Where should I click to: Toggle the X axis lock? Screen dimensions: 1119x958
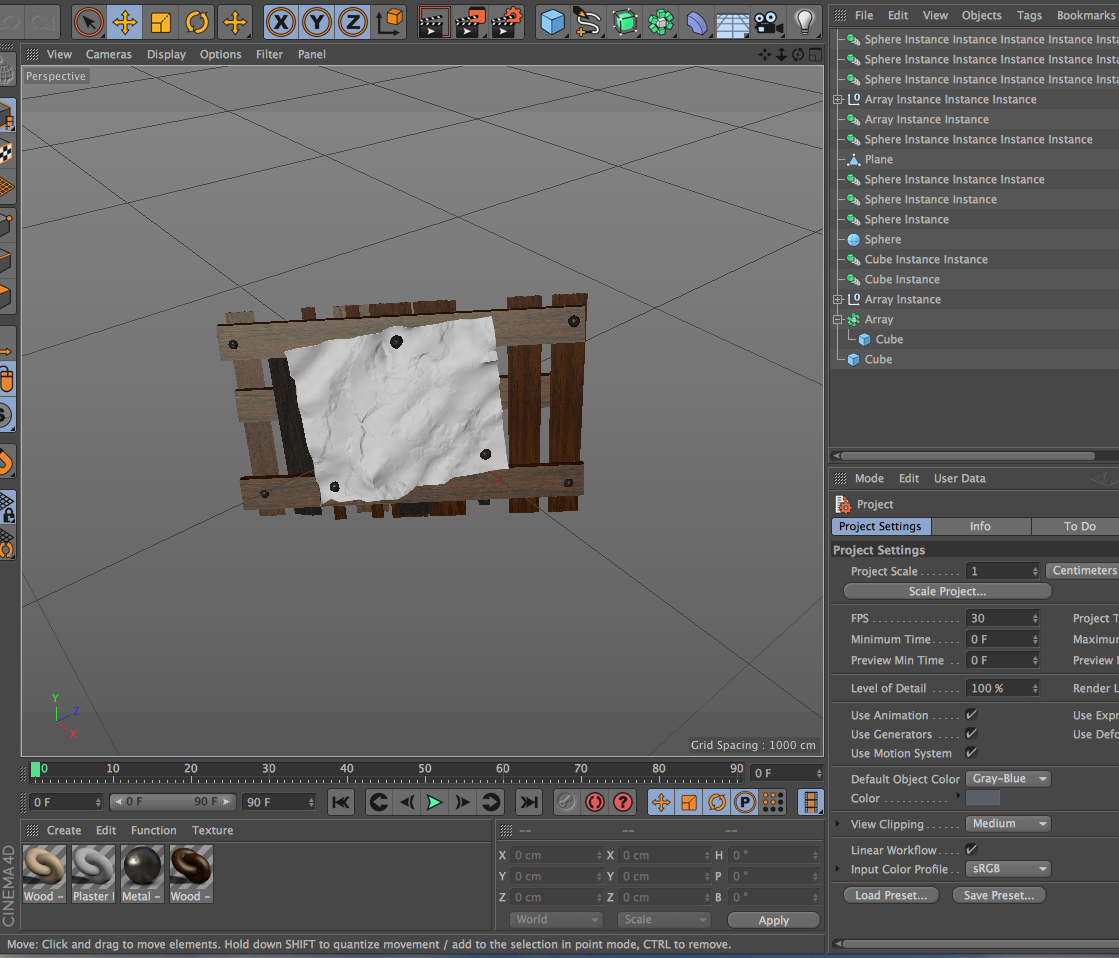282,21
